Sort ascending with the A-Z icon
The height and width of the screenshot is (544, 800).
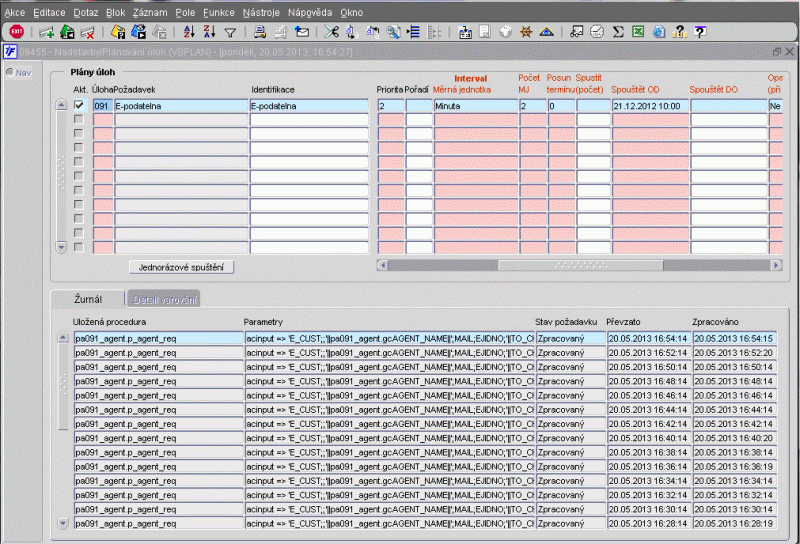189,32
